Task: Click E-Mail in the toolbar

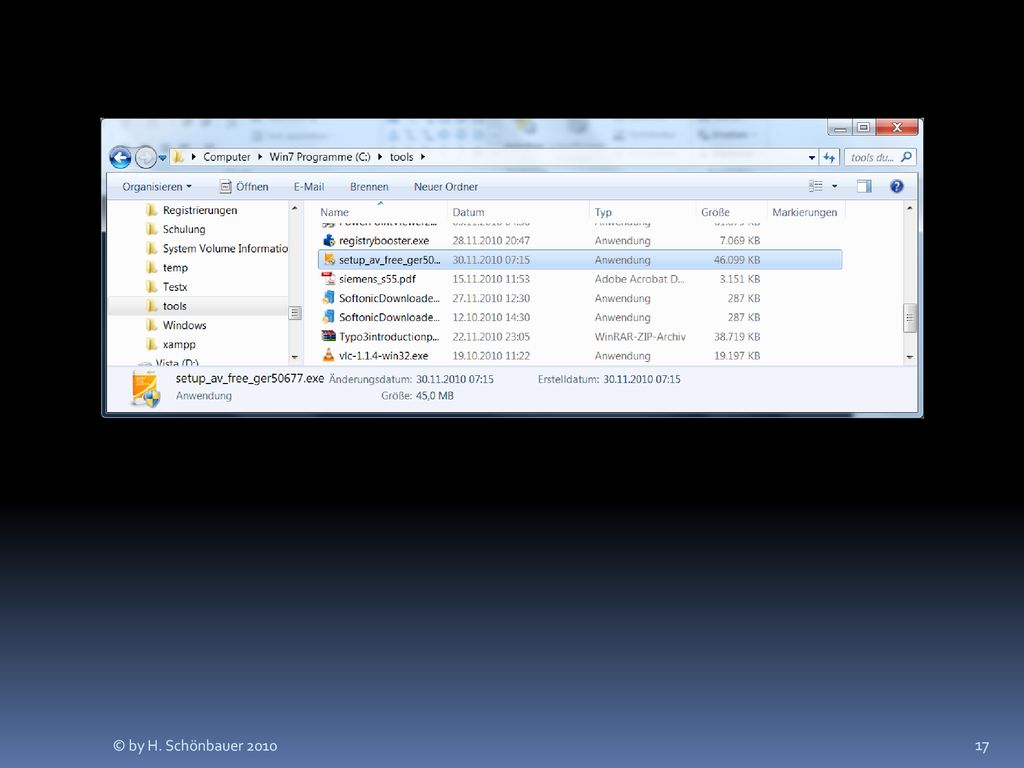Action: tap(309, 187)
